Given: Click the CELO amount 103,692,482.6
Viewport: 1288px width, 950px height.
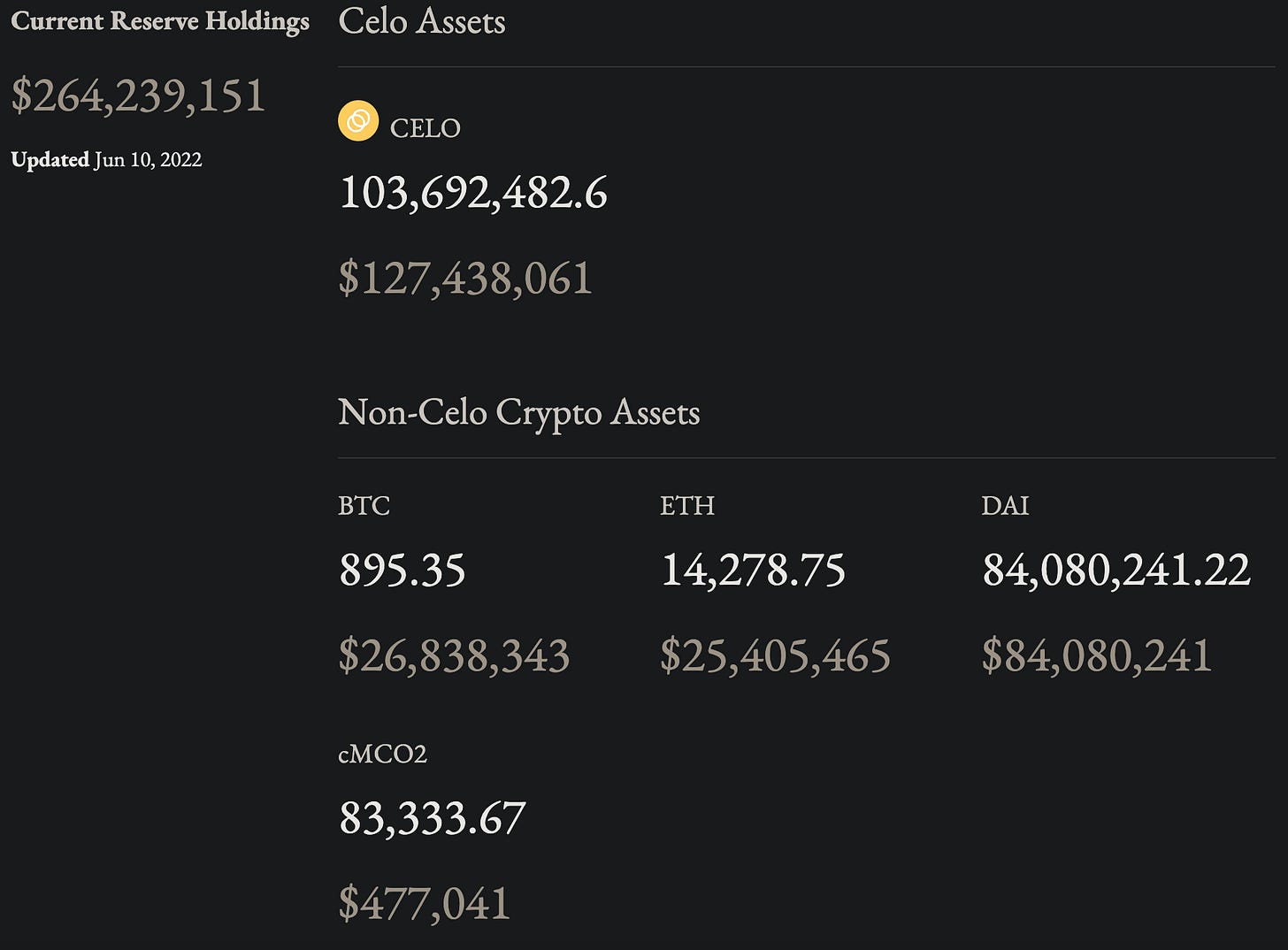Looking at the screenshot, I should click(x=473, y=193).
